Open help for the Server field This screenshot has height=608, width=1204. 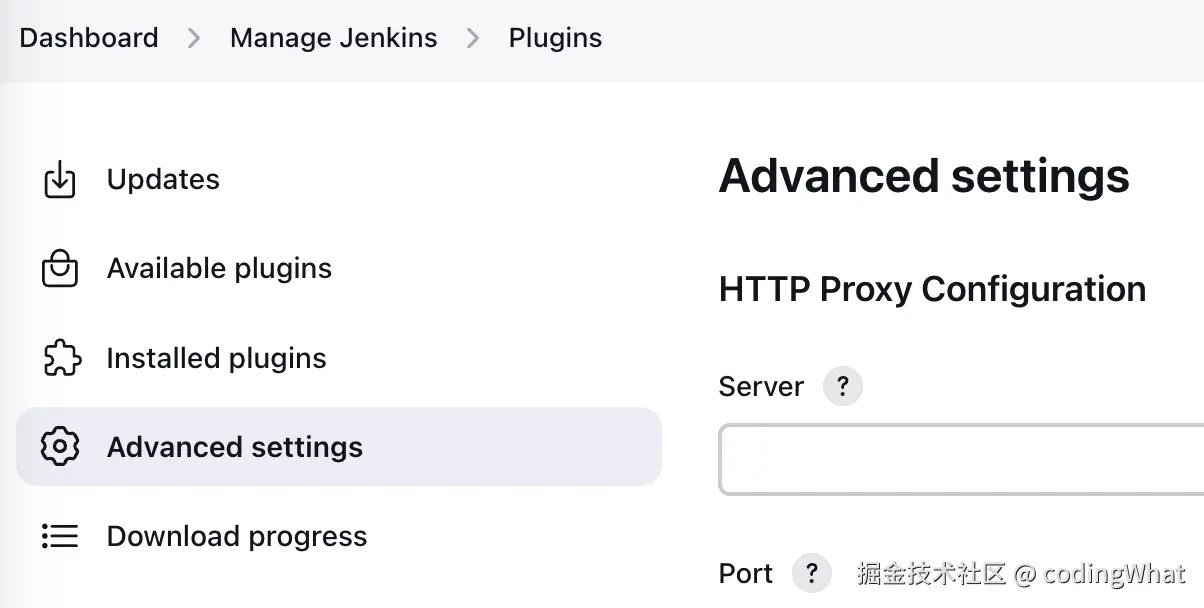(842, 386)
